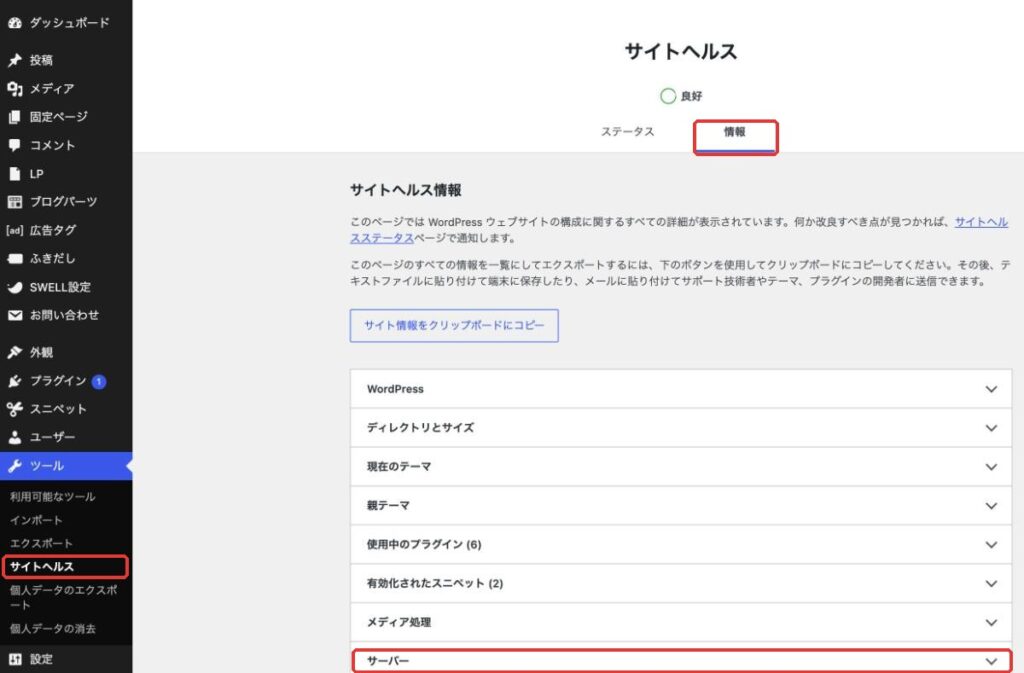Open 個人データの消去 submenu item
Viewport: 1024px width, 673px height.
52,629
